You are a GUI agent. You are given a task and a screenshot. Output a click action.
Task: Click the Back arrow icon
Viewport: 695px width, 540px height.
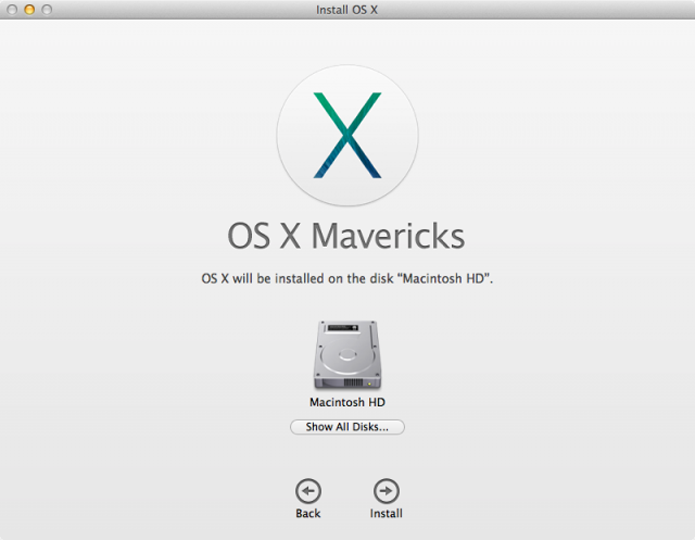[x=308, y=491]
